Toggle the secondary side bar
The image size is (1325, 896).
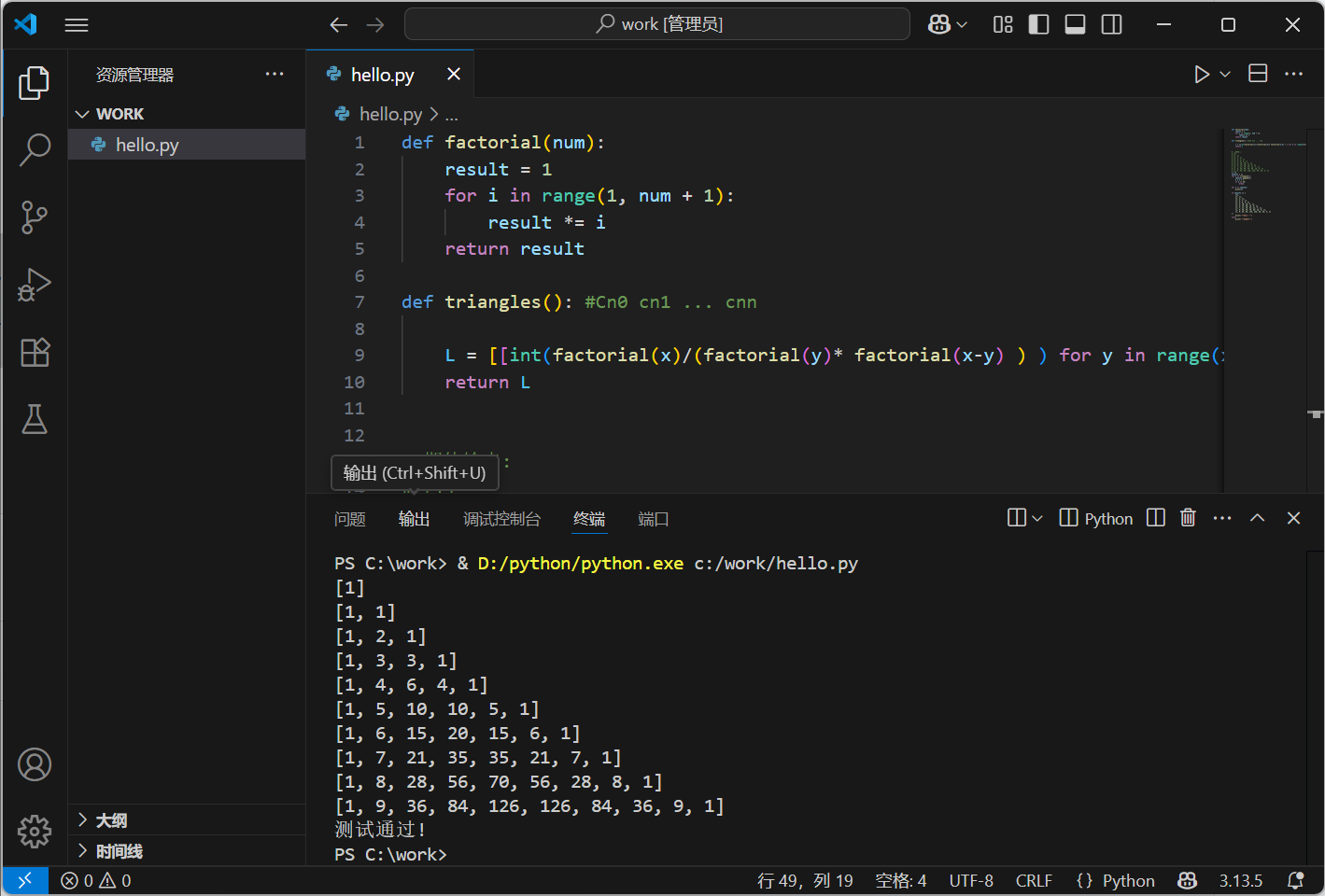click(x=1111, y=24)
